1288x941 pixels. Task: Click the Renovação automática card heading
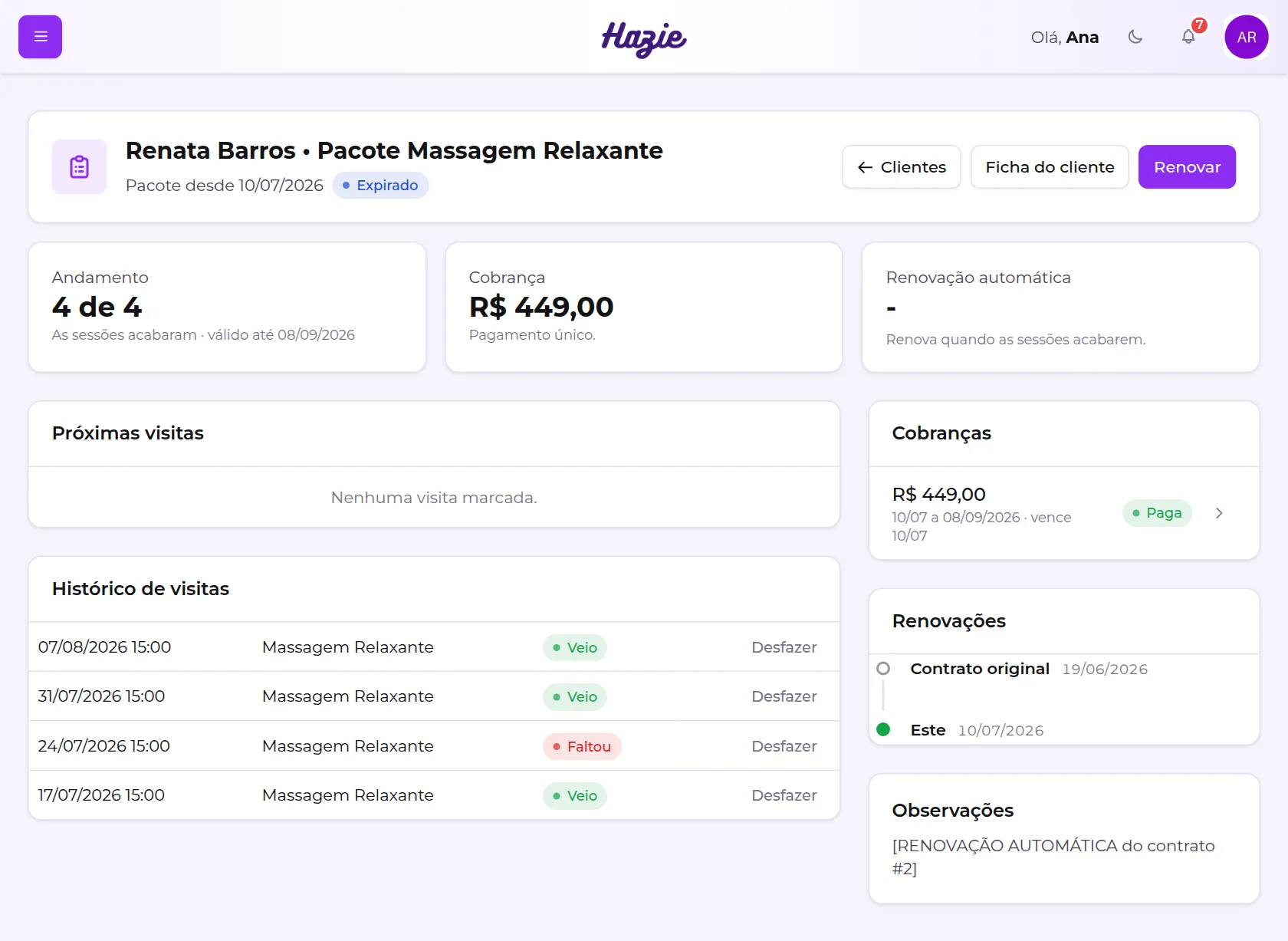(978, 278)
